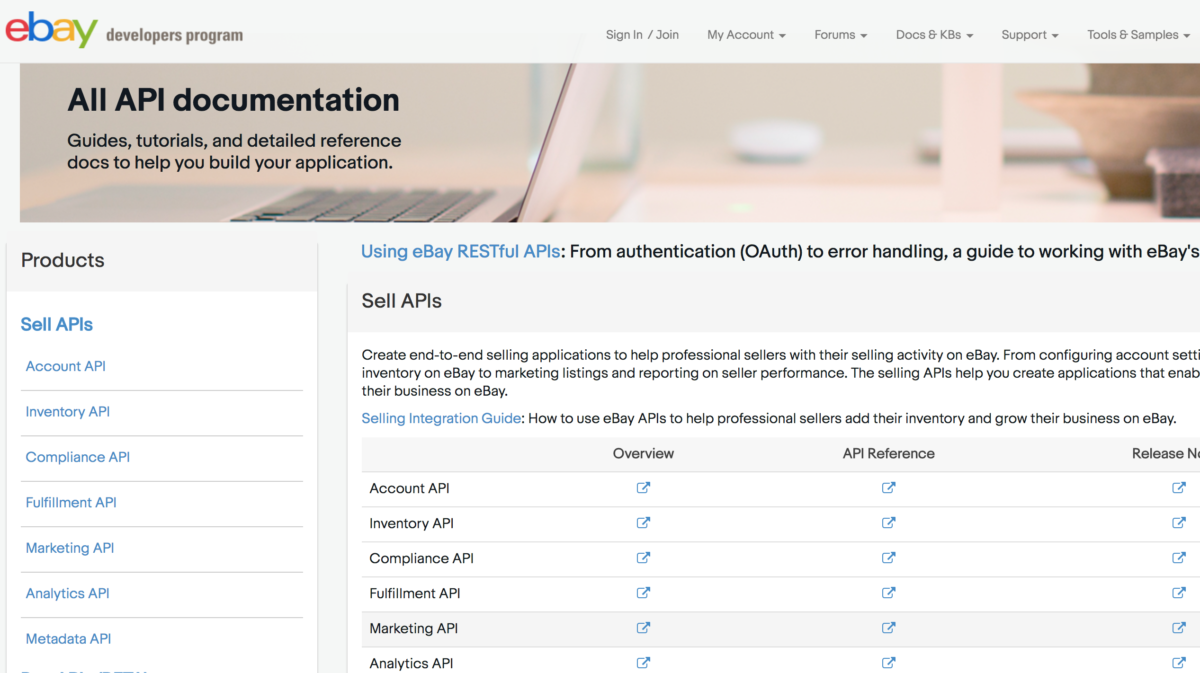Open the Inventory API Reference external link
This screenshot has height=673, width=1200.
point(888,523)
